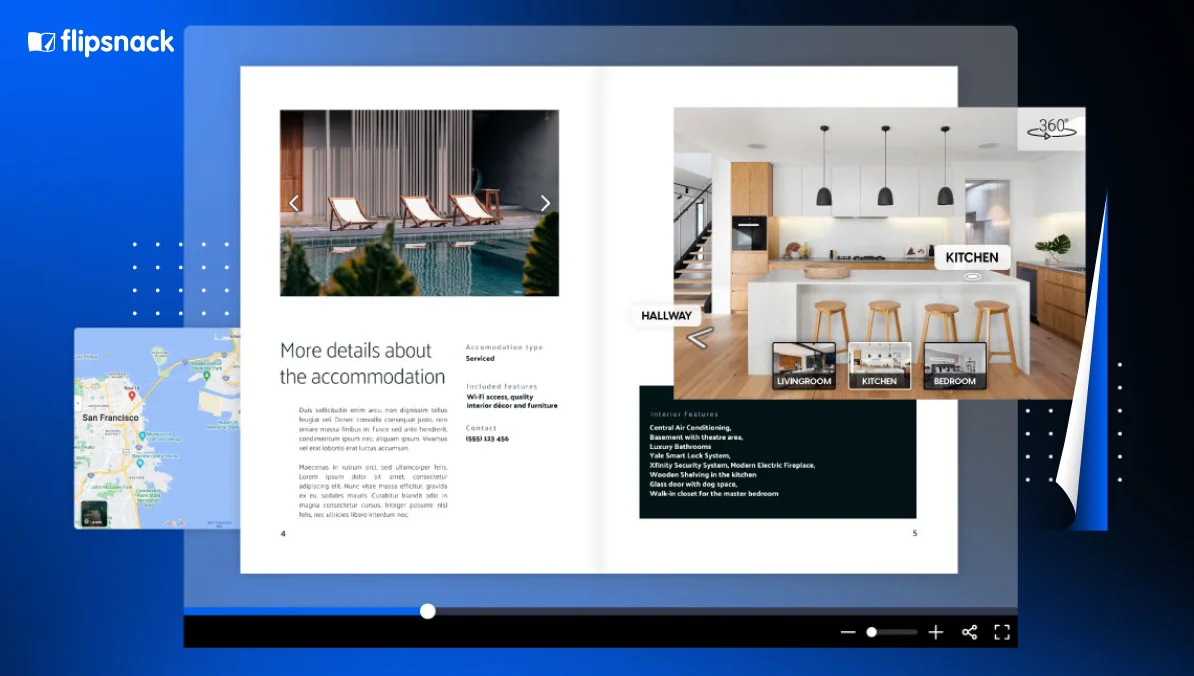Click the (555) 123 456 contact number
Image resolution: width=1194 pixels, height=676 pixels.
[487, 437]
